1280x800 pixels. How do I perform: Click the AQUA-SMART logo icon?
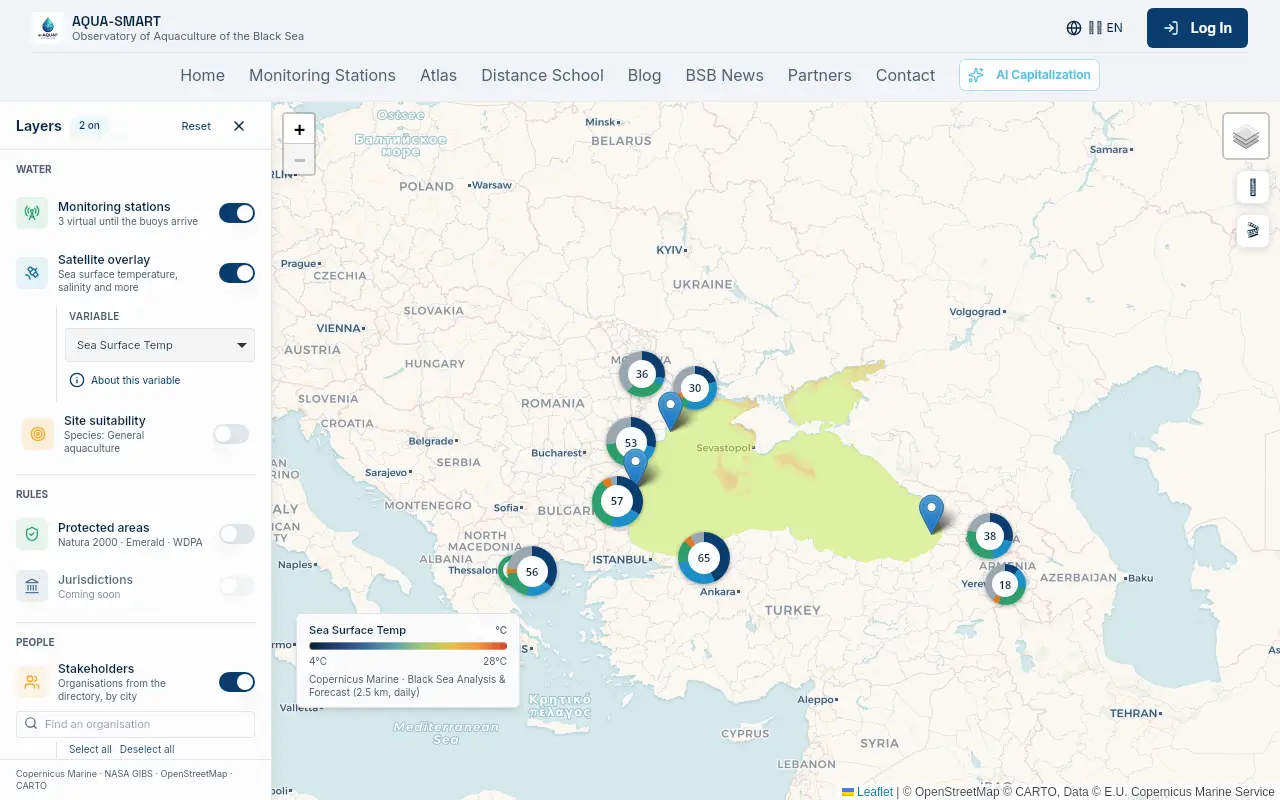point(48,28)
